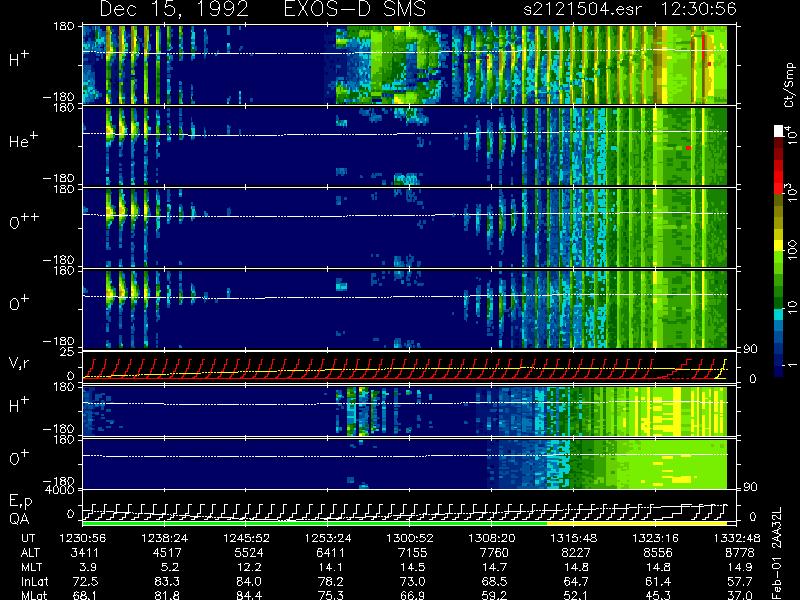Viewport: 800px width, 600px height.
Task: Click UT value '1253:24'
Action: [328, 538]
